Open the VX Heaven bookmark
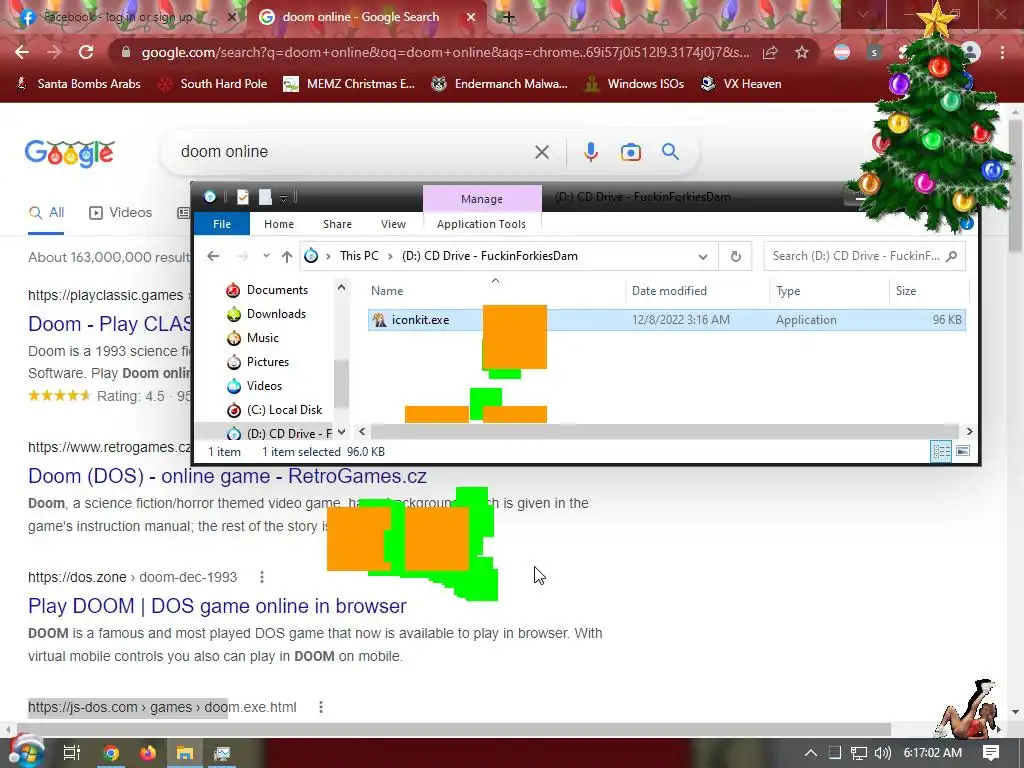The image size is (1024, 768). click(741, 84)
